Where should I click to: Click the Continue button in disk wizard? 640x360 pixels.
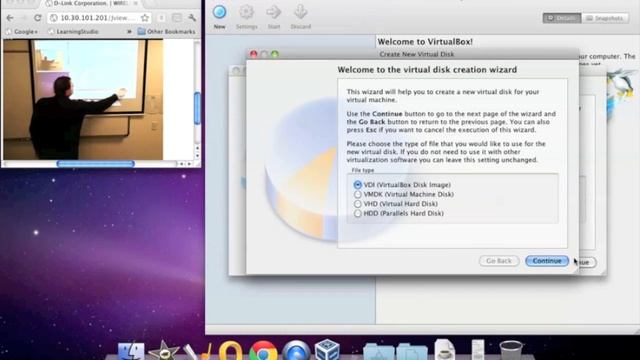[547, 261]
